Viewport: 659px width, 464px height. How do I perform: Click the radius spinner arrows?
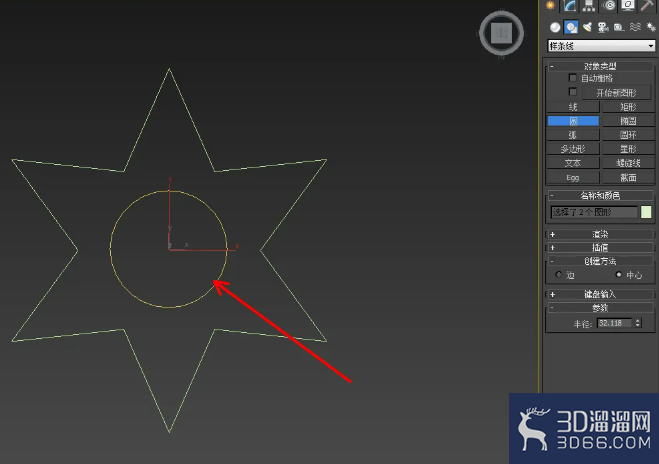tap(638, 323)
